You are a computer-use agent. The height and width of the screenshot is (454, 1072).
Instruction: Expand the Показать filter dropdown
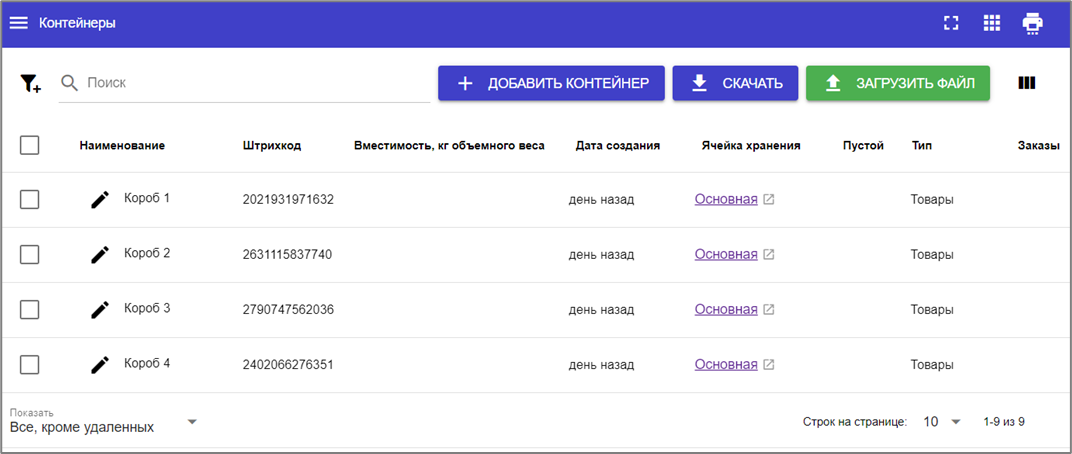coord(192,422)
